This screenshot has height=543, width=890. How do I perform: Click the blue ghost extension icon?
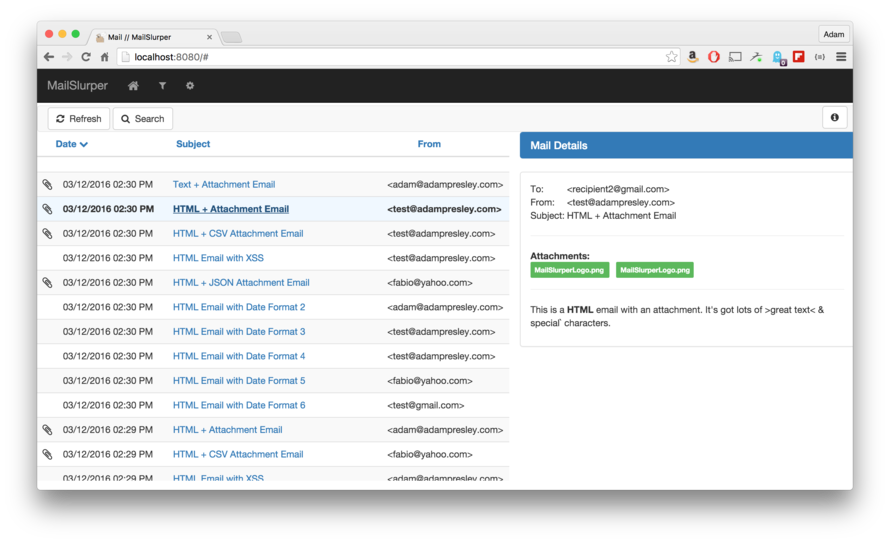(779, 57)
